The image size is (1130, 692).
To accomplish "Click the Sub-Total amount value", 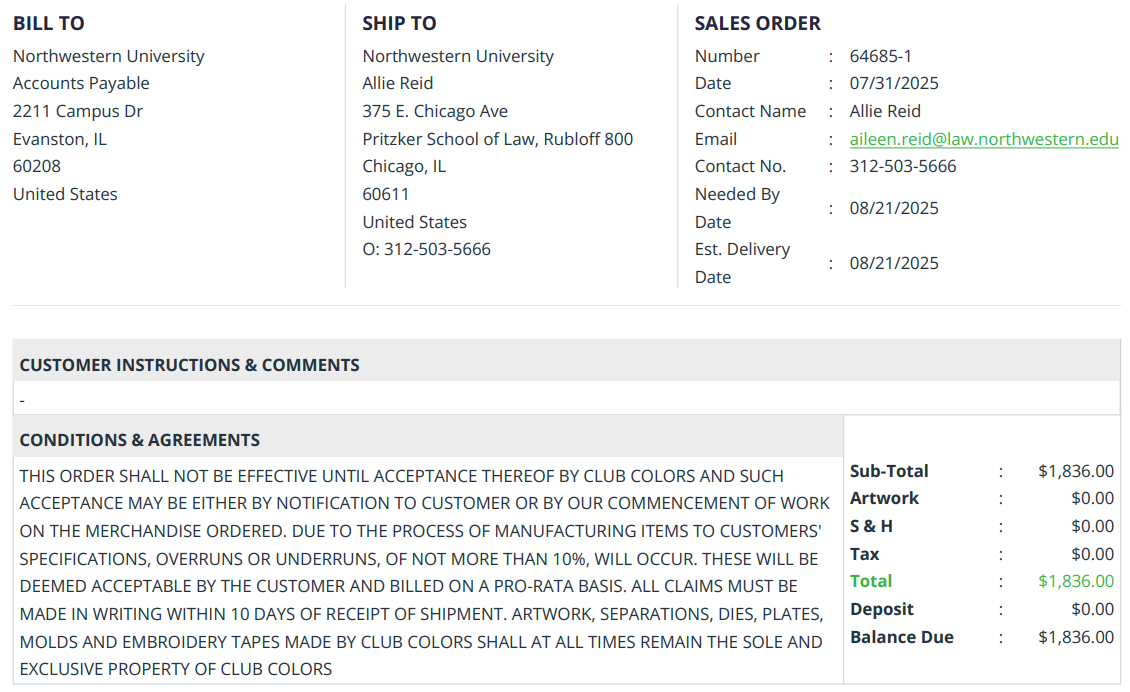I will (1075, 471).
